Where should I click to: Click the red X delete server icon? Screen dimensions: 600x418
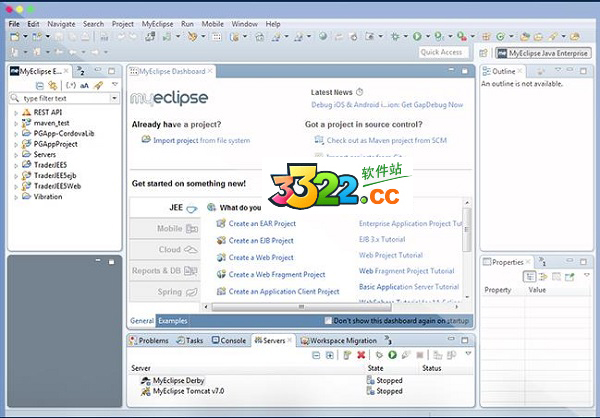click(x=361, y=355)
